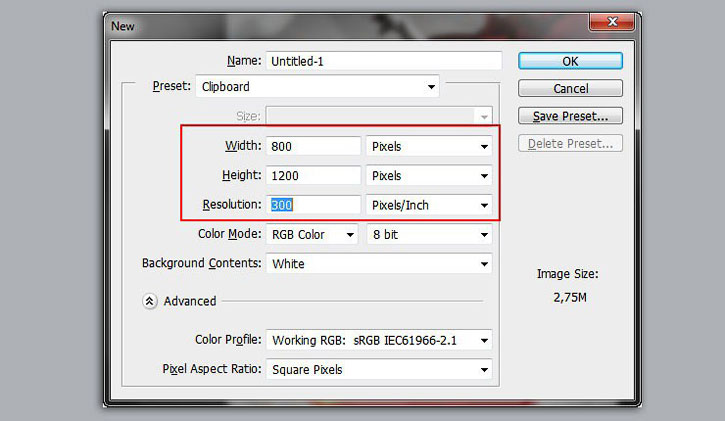Open the Background Contents dropdown showing White

379,263
